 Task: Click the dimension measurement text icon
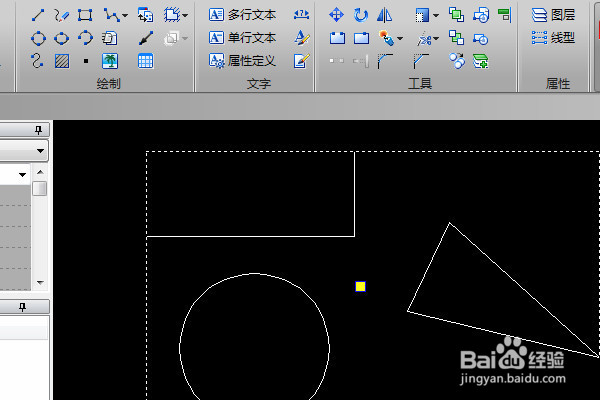click(x=301, y=15)
